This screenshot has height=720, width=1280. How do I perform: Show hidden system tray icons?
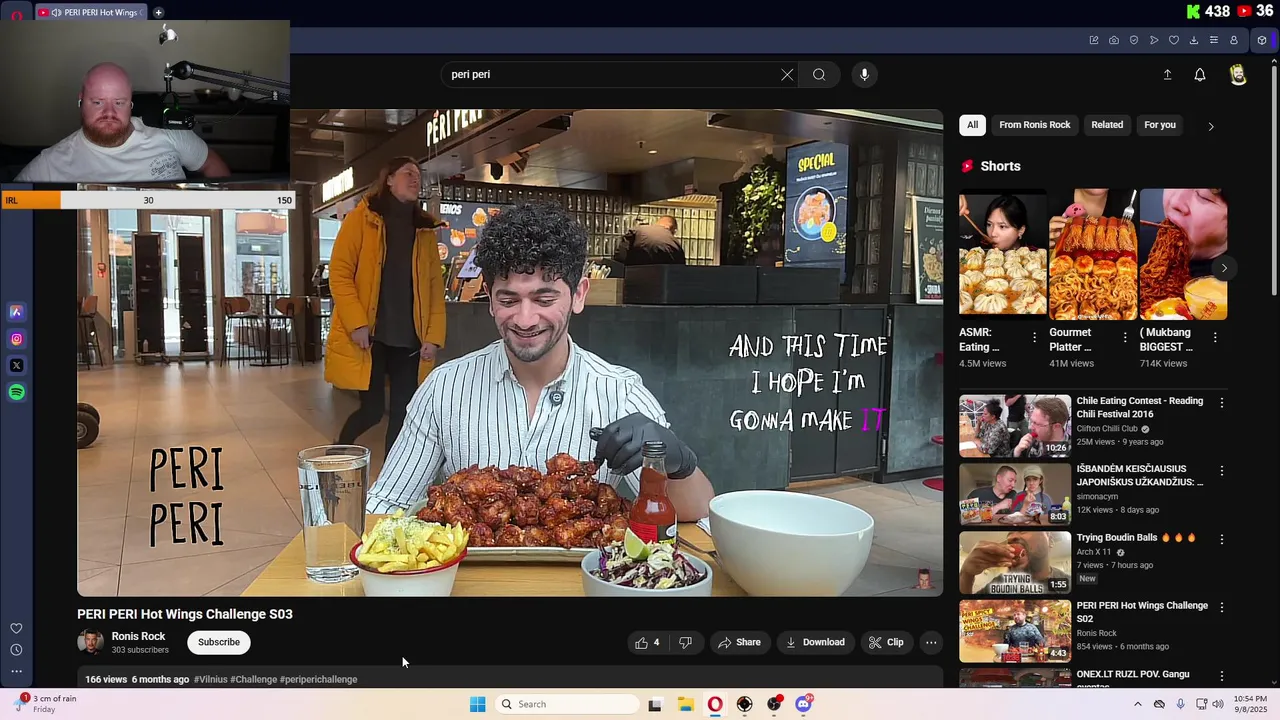tap(1137, 704)
